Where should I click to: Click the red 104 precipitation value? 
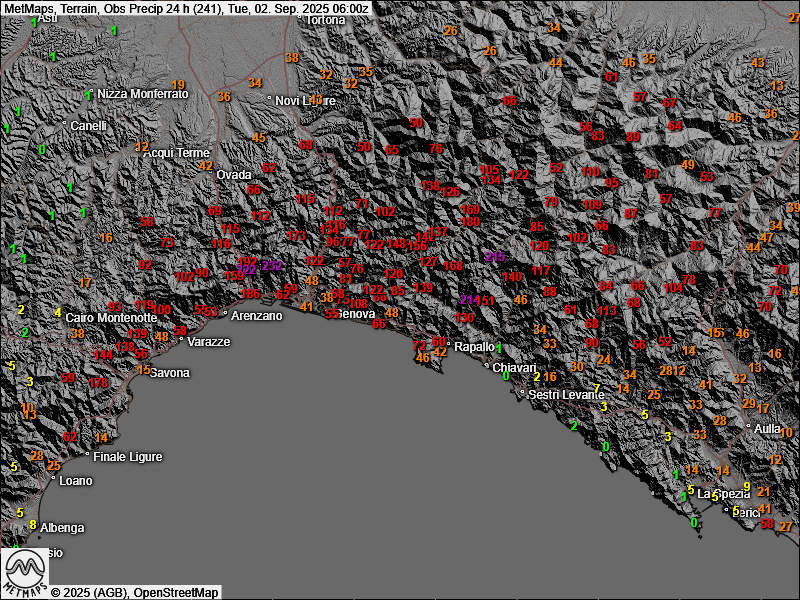673,288
